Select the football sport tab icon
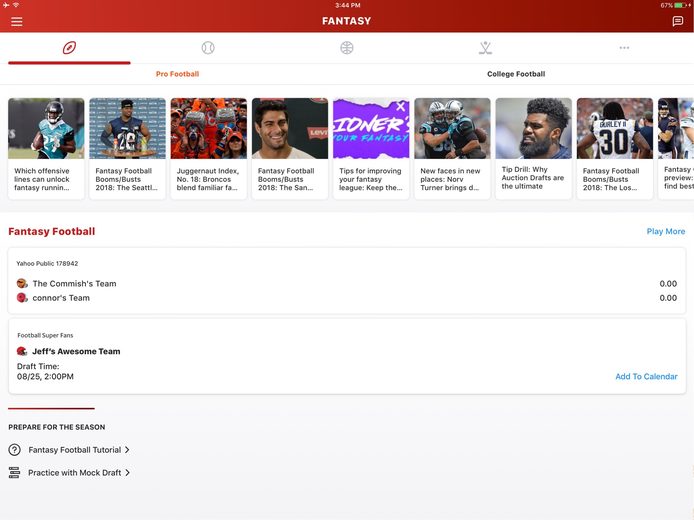Image resolution: width=694 pixels, height=520 pixels. tap(69, 47)
